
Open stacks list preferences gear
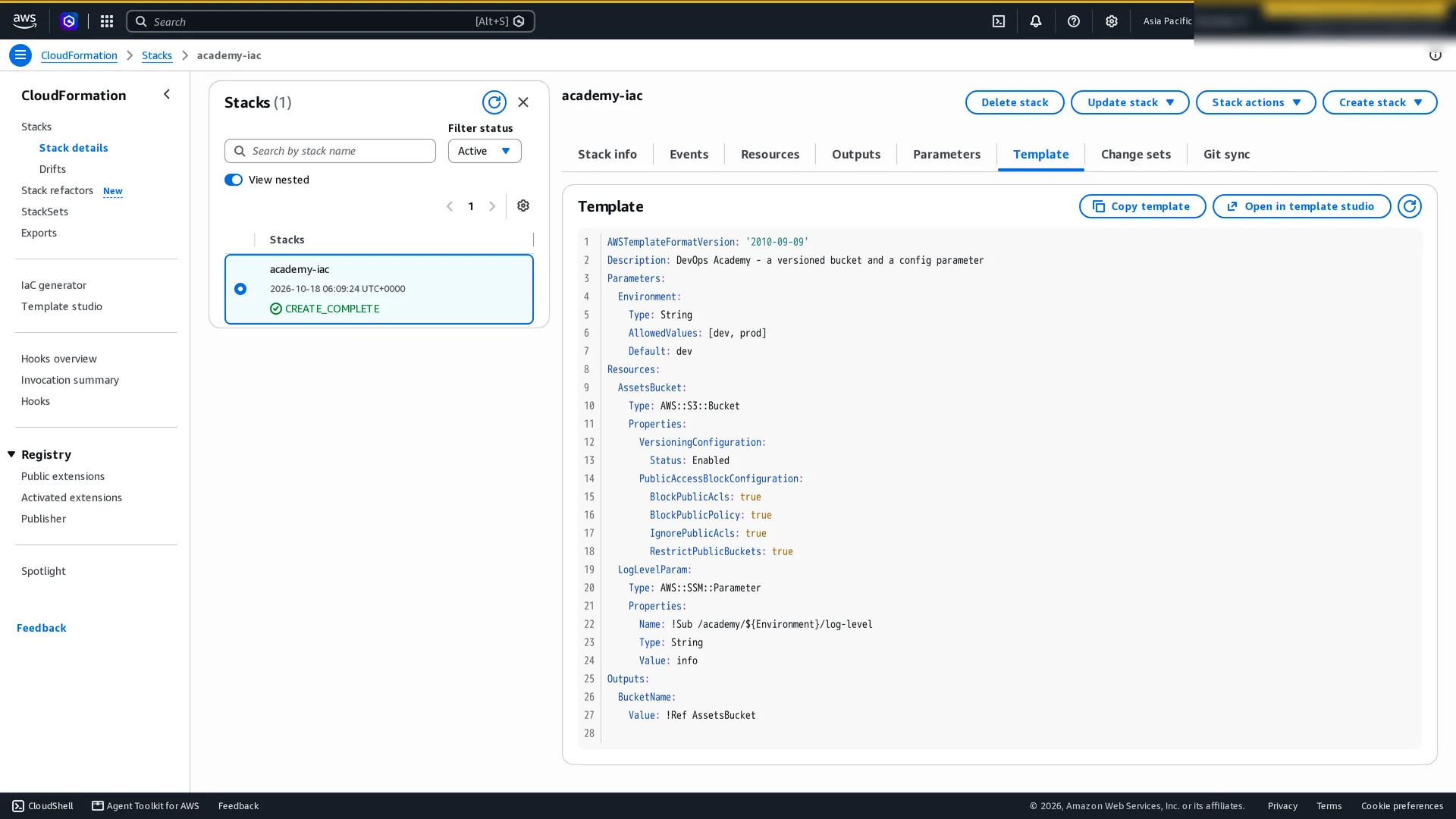coord(523,206)
